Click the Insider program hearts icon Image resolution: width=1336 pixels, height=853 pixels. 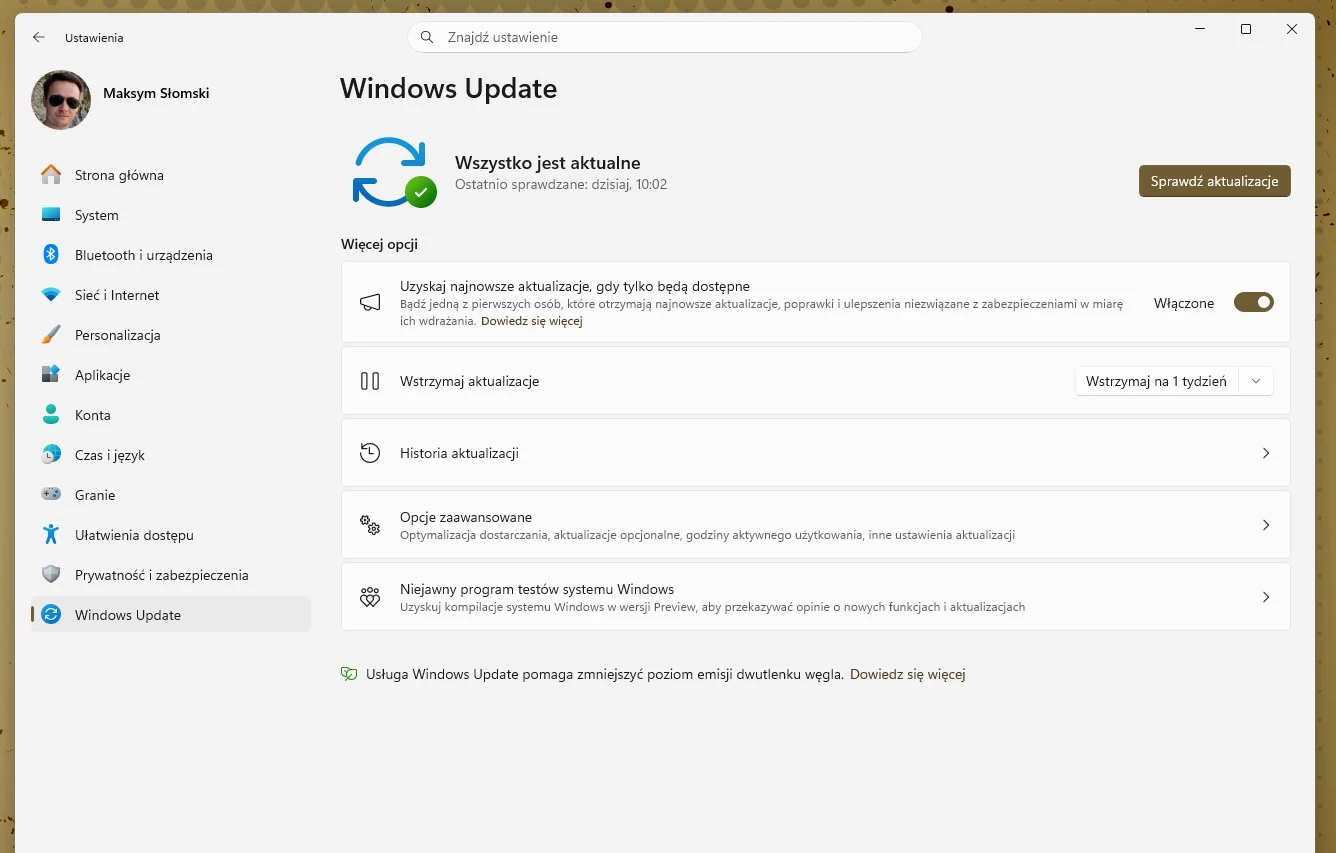(x=370, y=597)
